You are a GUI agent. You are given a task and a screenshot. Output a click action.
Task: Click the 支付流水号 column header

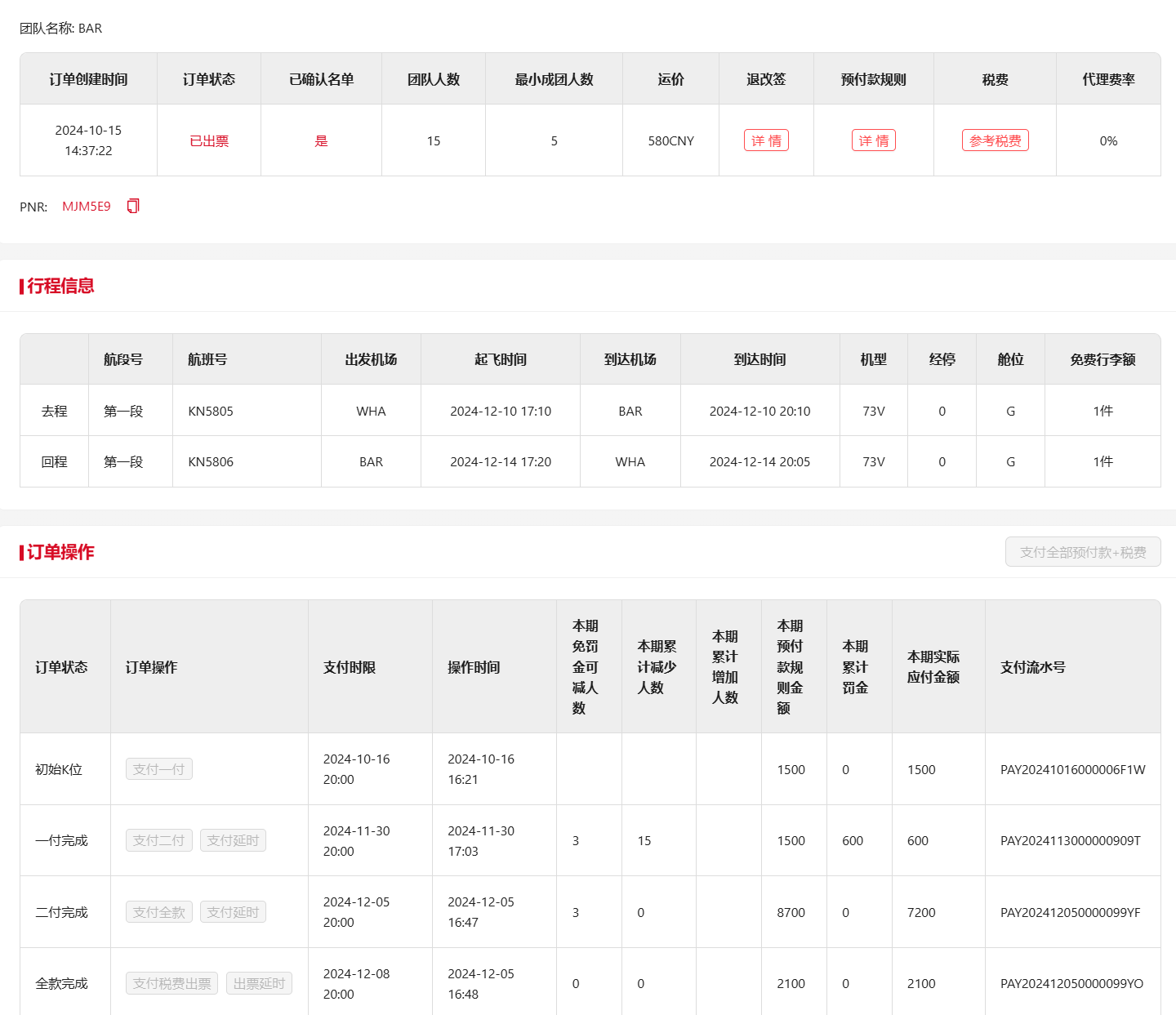(1032, 667)
